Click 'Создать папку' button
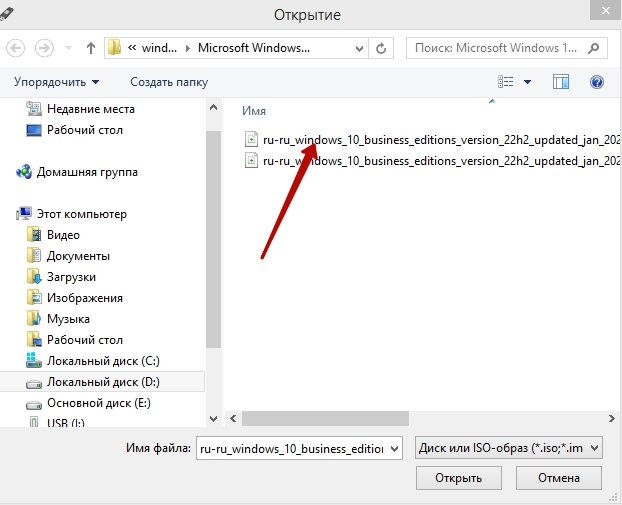Viewport: 622px width, 505px height. 169,82
